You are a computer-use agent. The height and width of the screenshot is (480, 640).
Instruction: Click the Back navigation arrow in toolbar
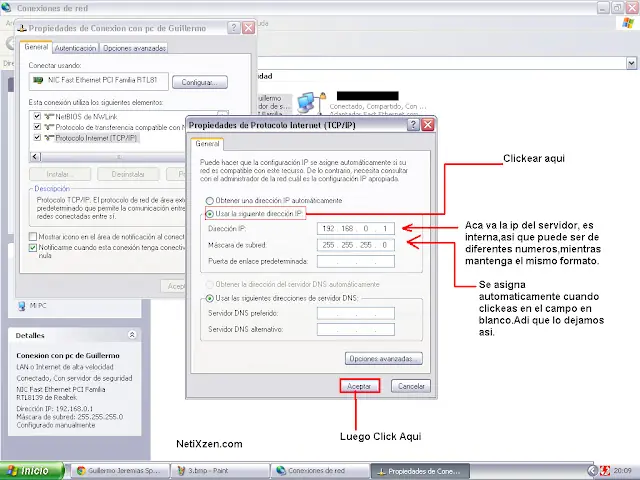(9, 43)
